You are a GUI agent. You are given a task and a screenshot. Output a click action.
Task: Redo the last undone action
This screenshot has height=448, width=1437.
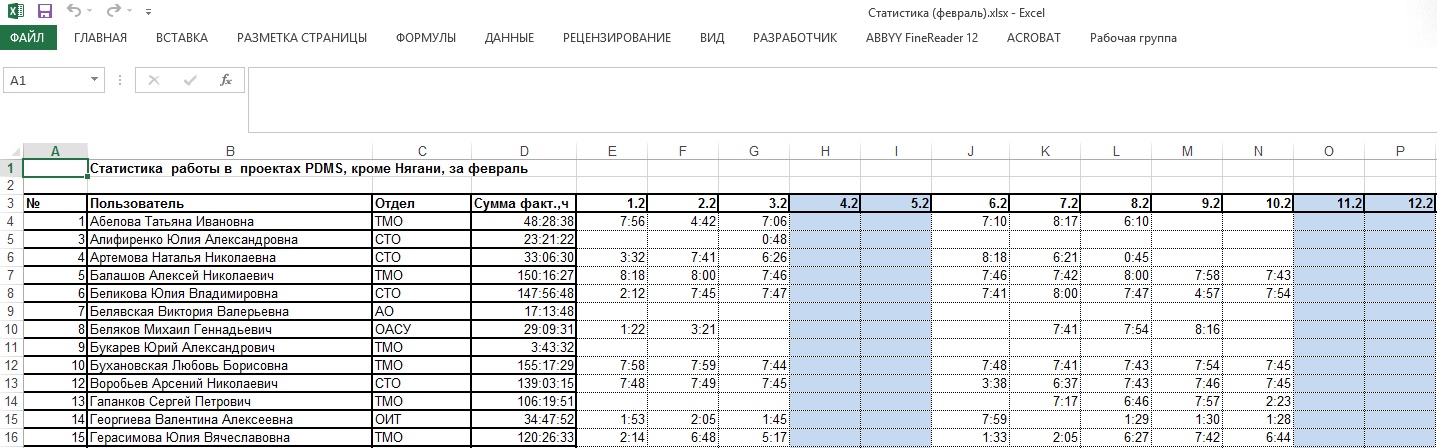[112, 11]
